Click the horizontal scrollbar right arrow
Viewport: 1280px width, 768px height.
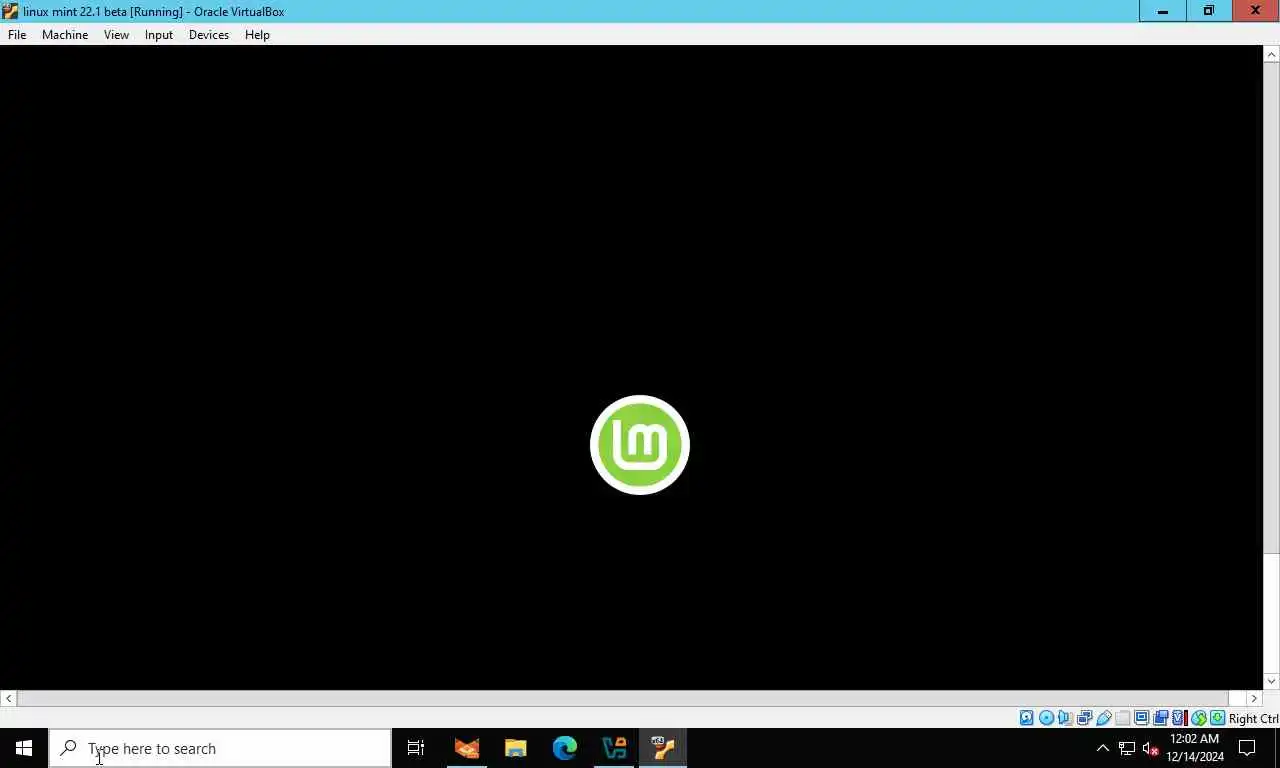(1255, 698)
